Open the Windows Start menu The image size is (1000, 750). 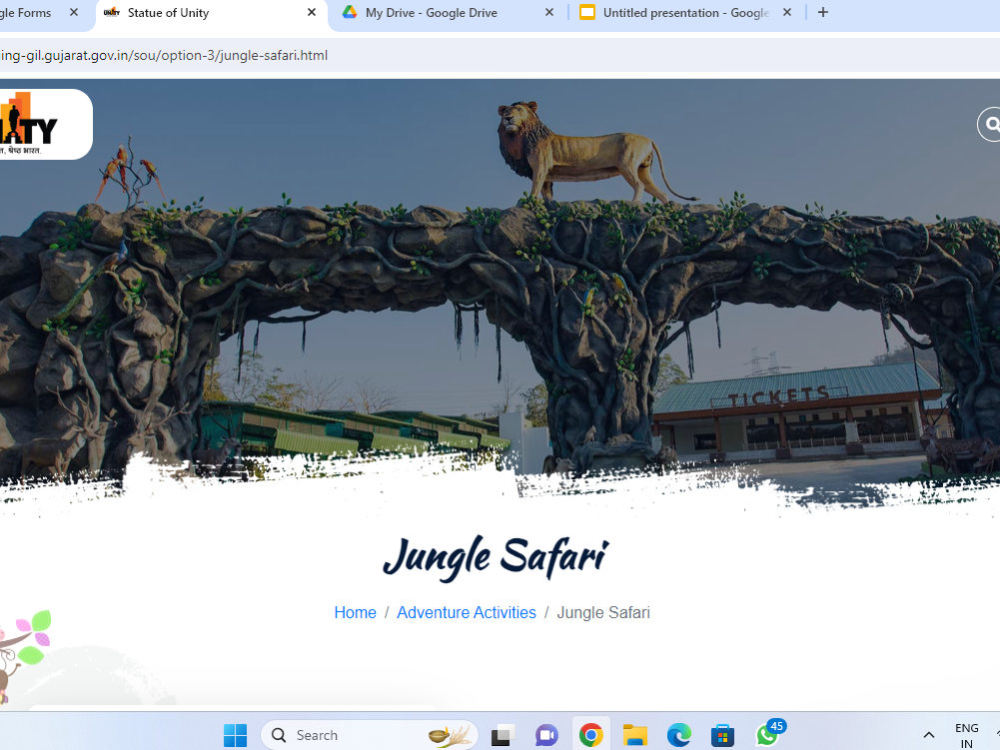(235, 735)
